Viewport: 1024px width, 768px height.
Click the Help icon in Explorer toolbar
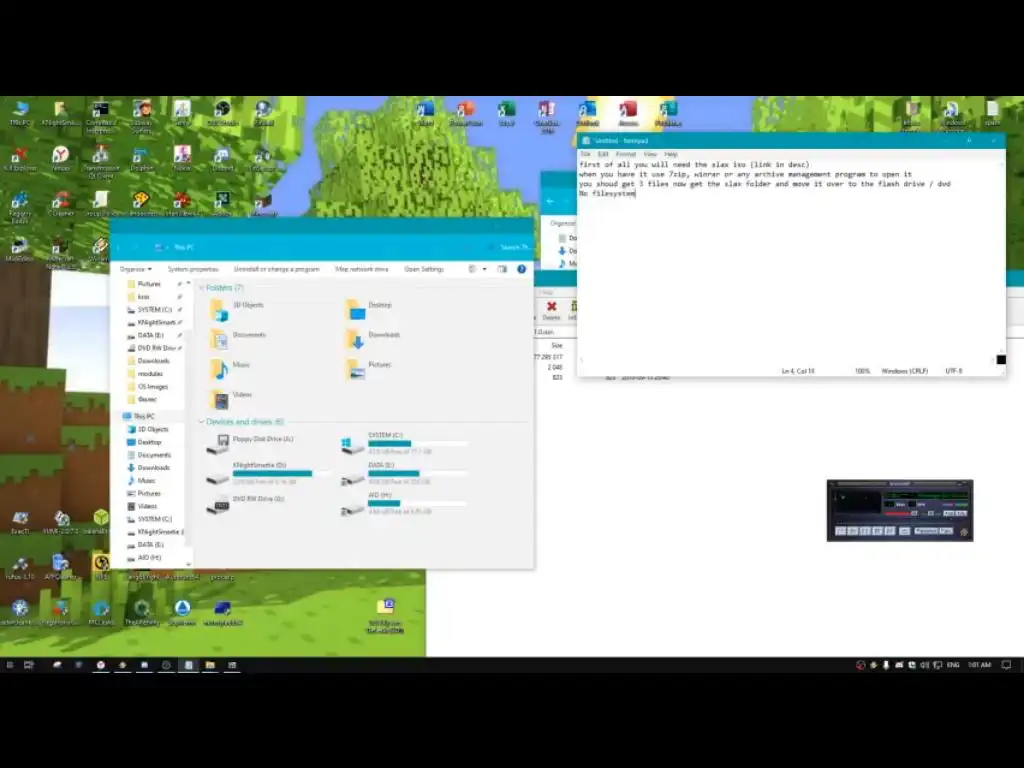[x=521, y=269]
